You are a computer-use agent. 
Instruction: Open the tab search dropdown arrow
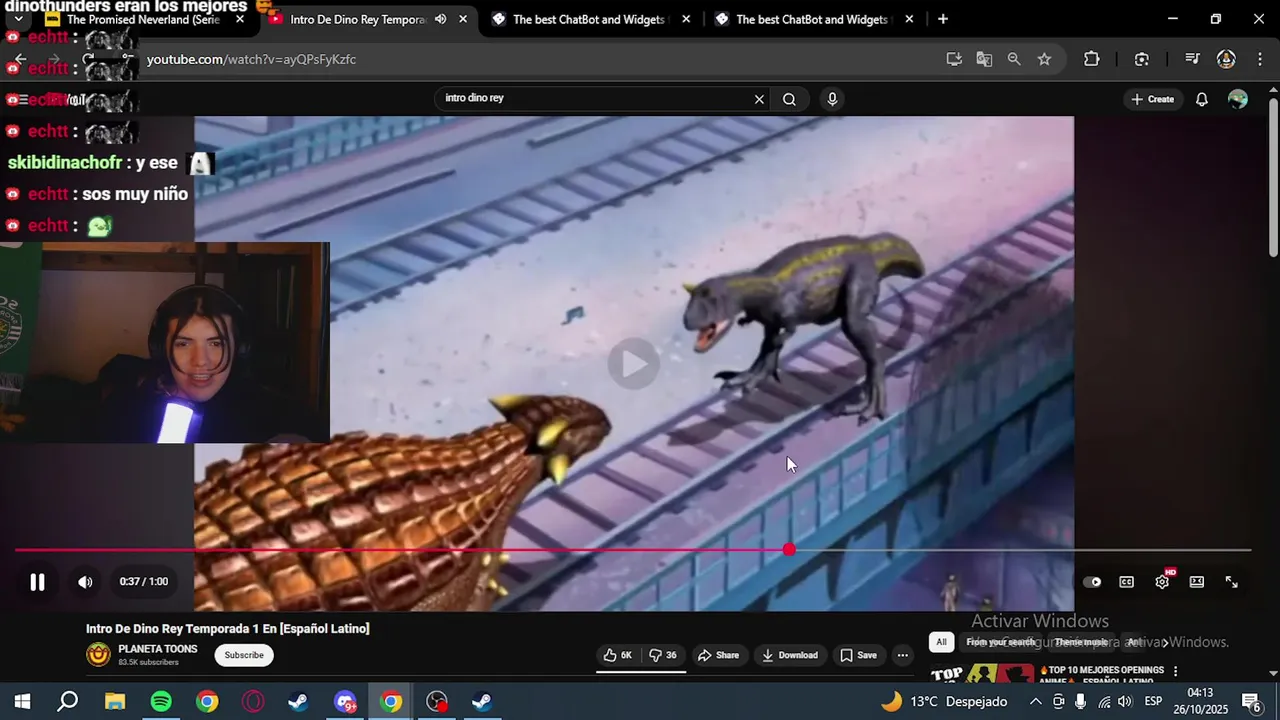[18, 19]
